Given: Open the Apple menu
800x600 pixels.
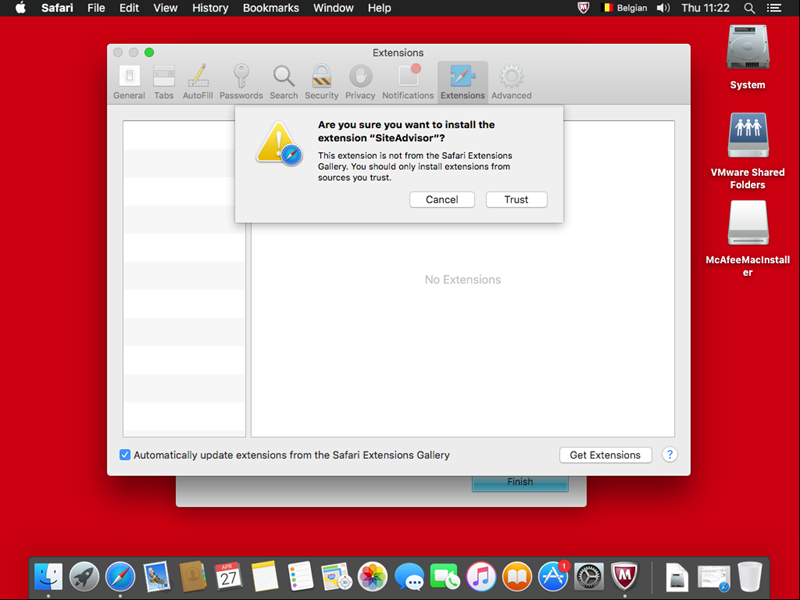Looking at the screenshot, I should (20, 8).
